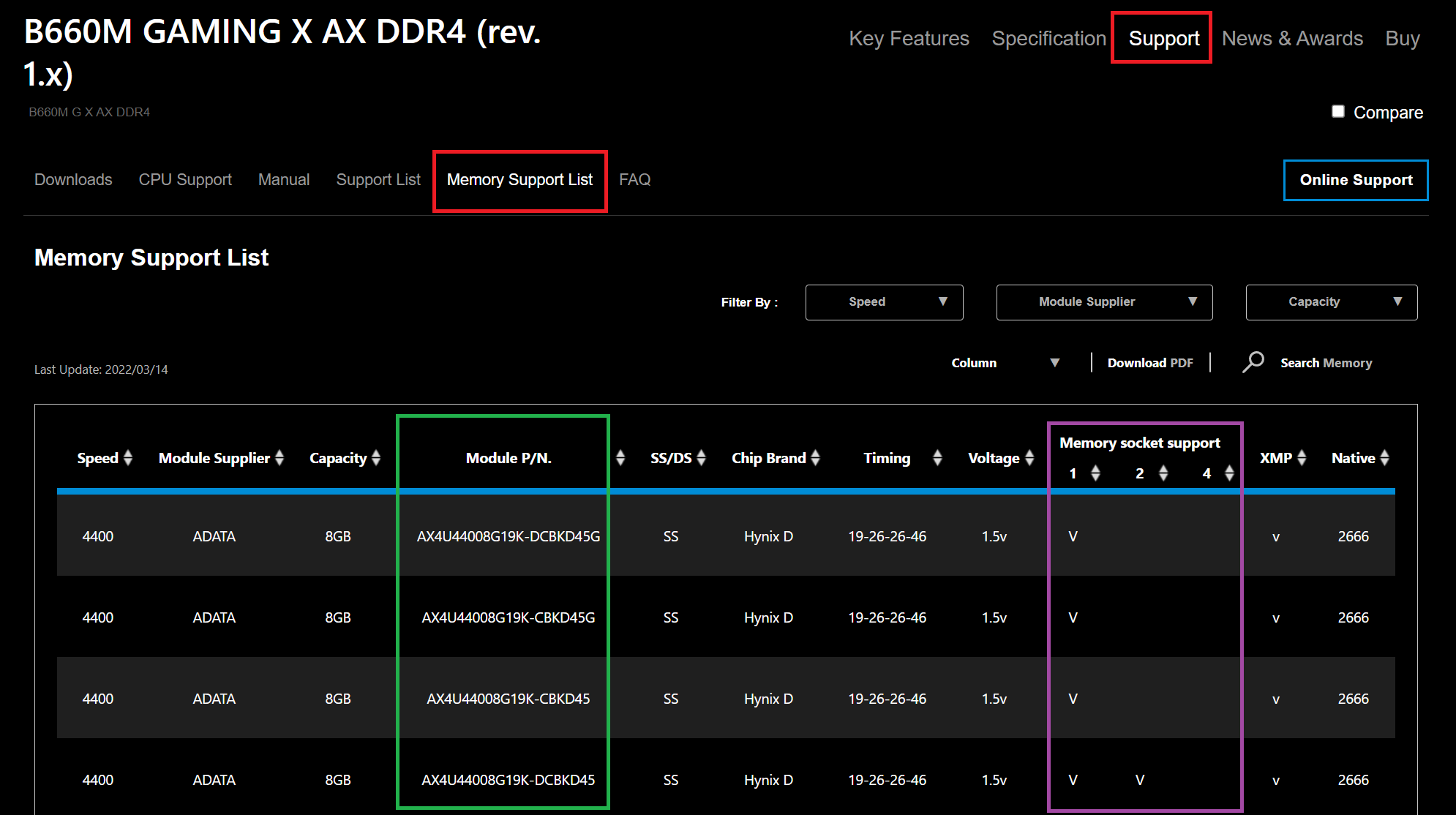Expand the Column dropdown

point(1005,363)
